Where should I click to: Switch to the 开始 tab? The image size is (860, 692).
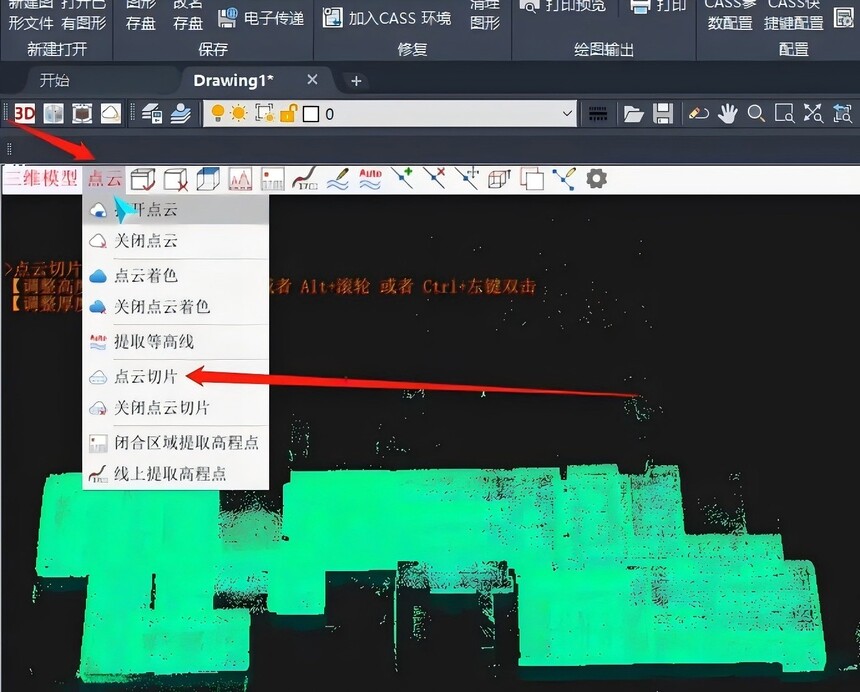click(x=54, y=81)
